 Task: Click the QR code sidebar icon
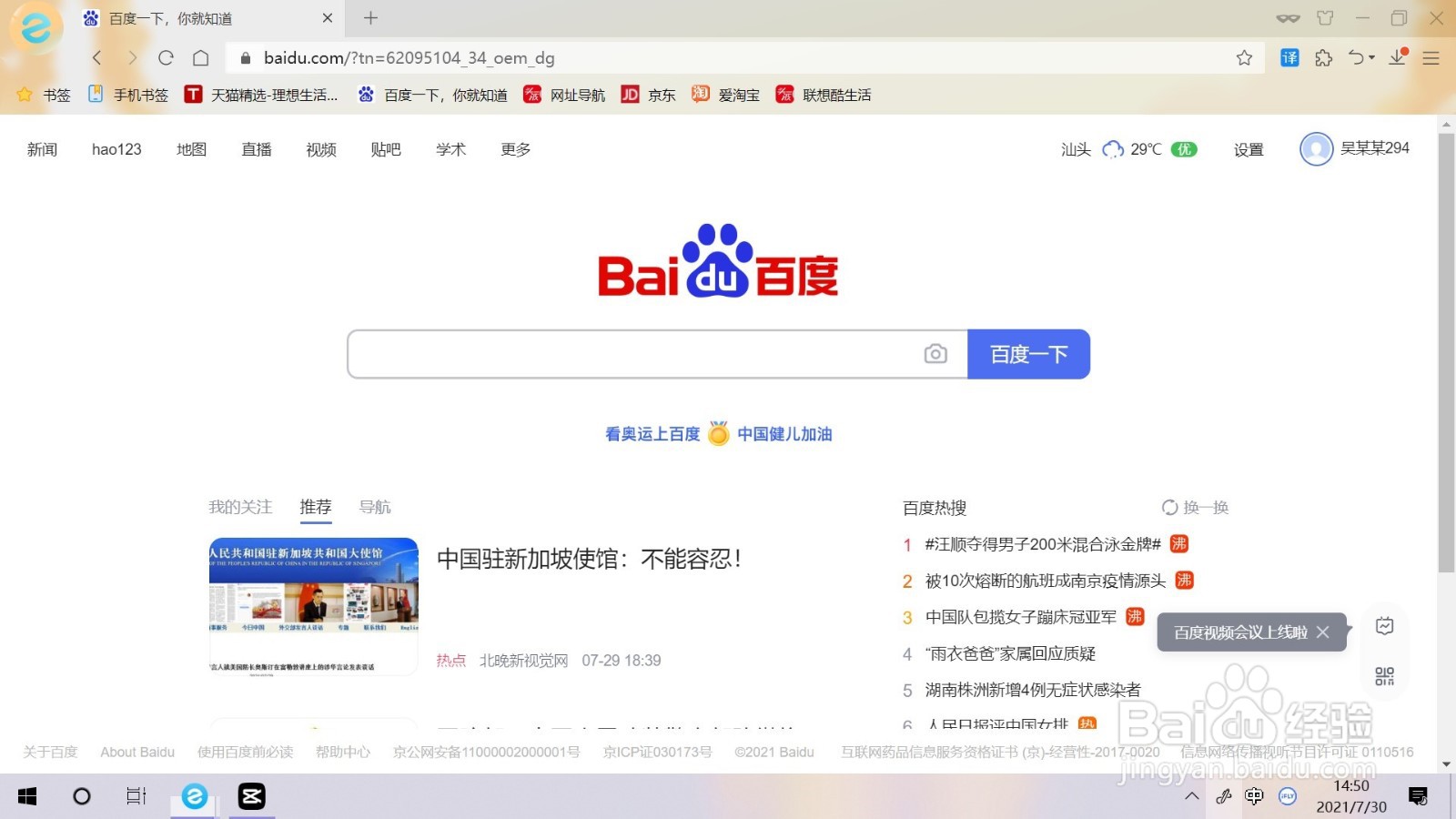tap(1385, 675)
